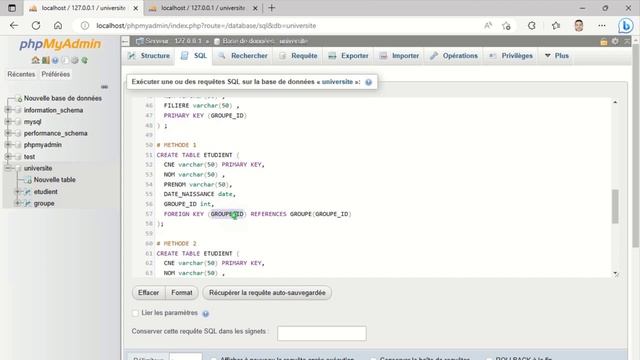Open phpMyAdmin documentation blue help icon
The width and height of the screenshot is (640, 360).
[x=55, y=60]
